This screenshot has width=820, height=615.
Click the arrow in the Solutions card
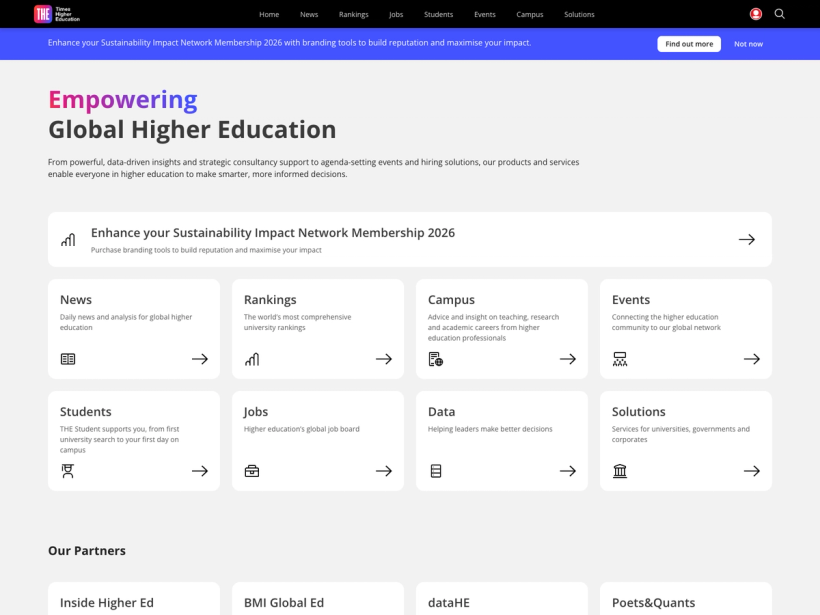[x=752, y=471]
